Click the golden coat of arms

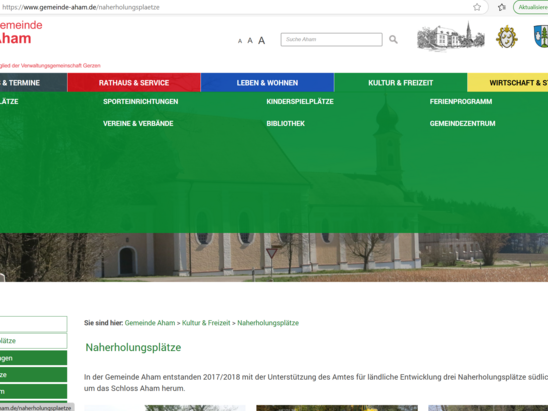coord(507,37)
